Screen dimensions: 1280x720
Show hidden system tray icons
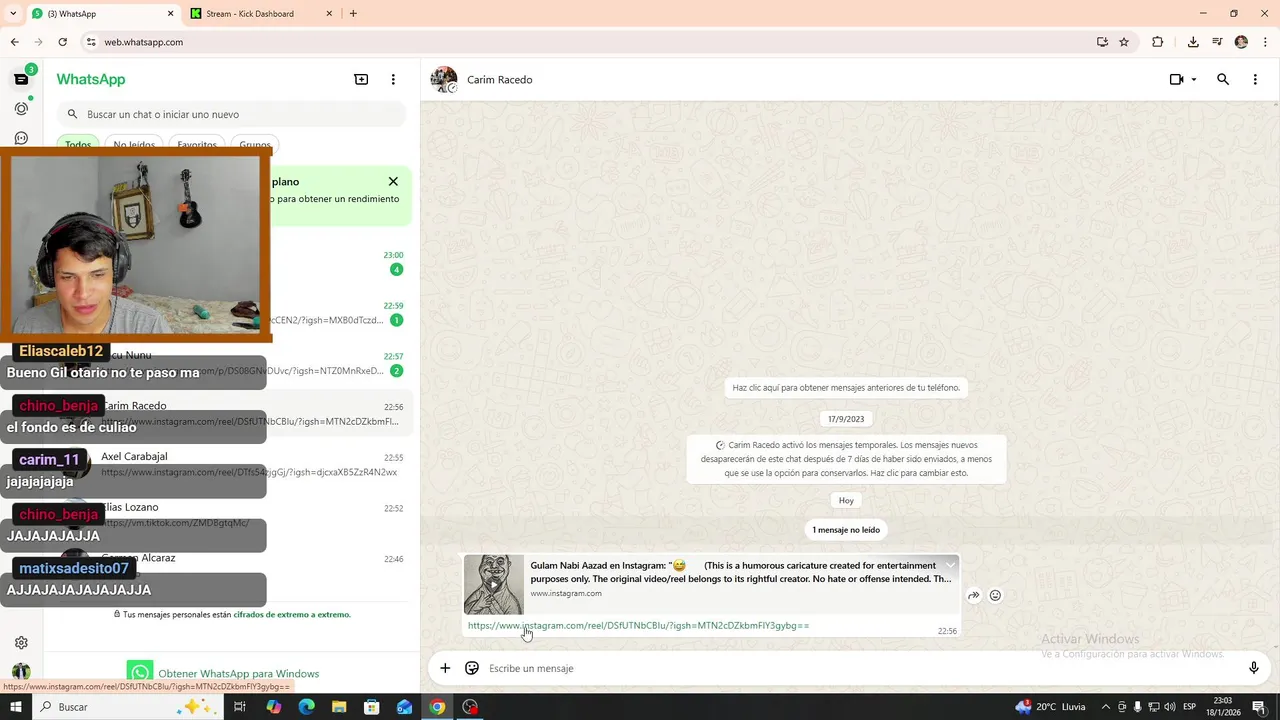point(1105,707)
